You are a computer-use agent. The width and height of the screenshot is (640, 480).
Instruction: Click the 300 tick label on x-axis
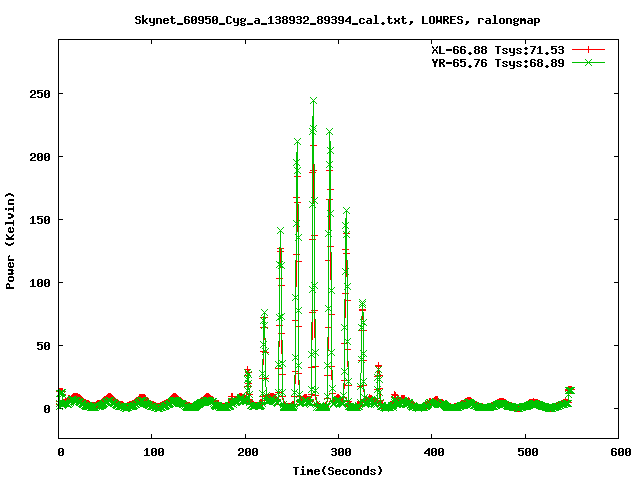click(339, 452)
